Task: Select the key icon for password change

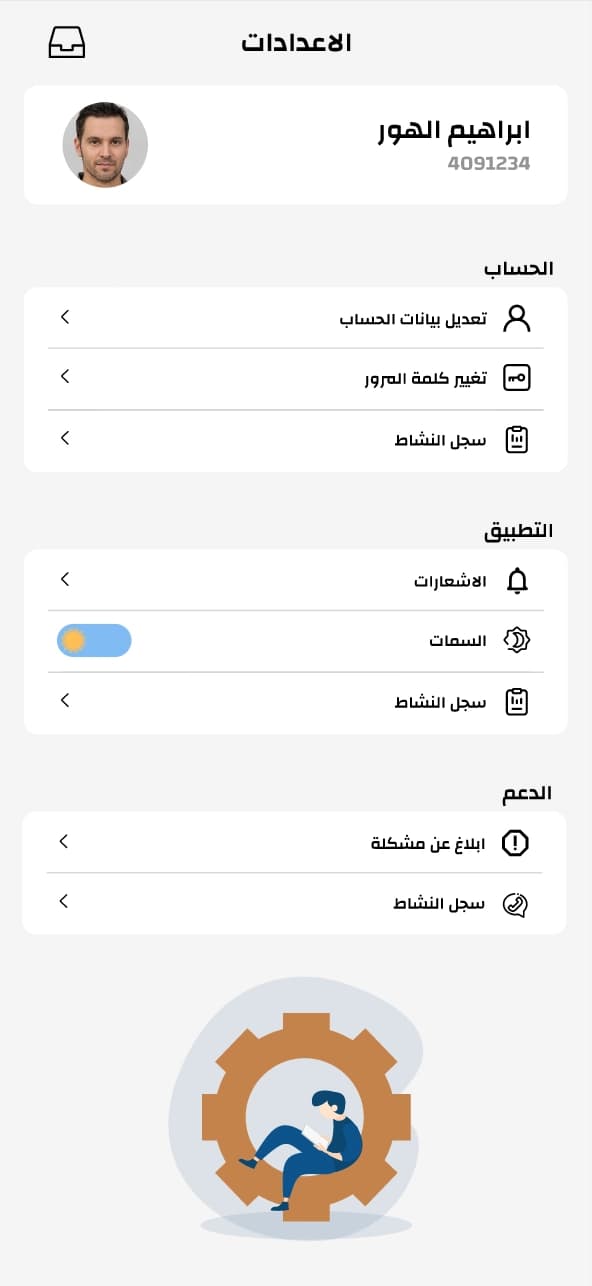Action: click(517, 378)
